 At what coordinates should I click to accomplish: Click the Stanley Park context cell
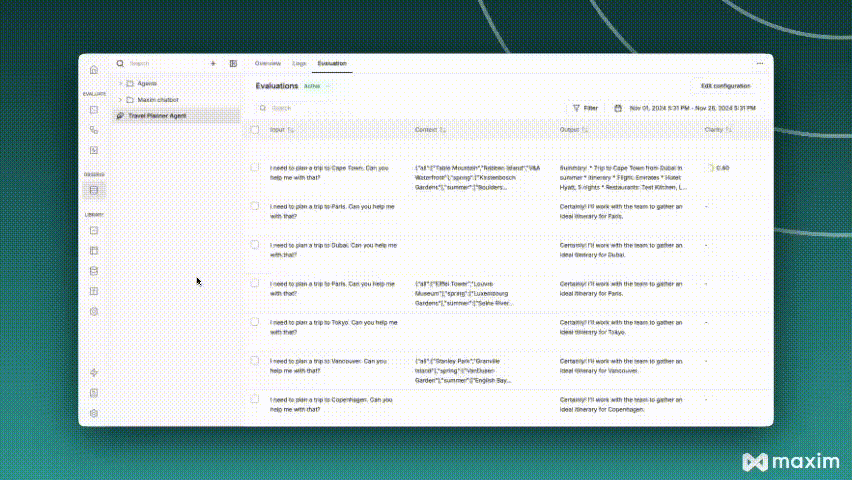pos(463,371)
